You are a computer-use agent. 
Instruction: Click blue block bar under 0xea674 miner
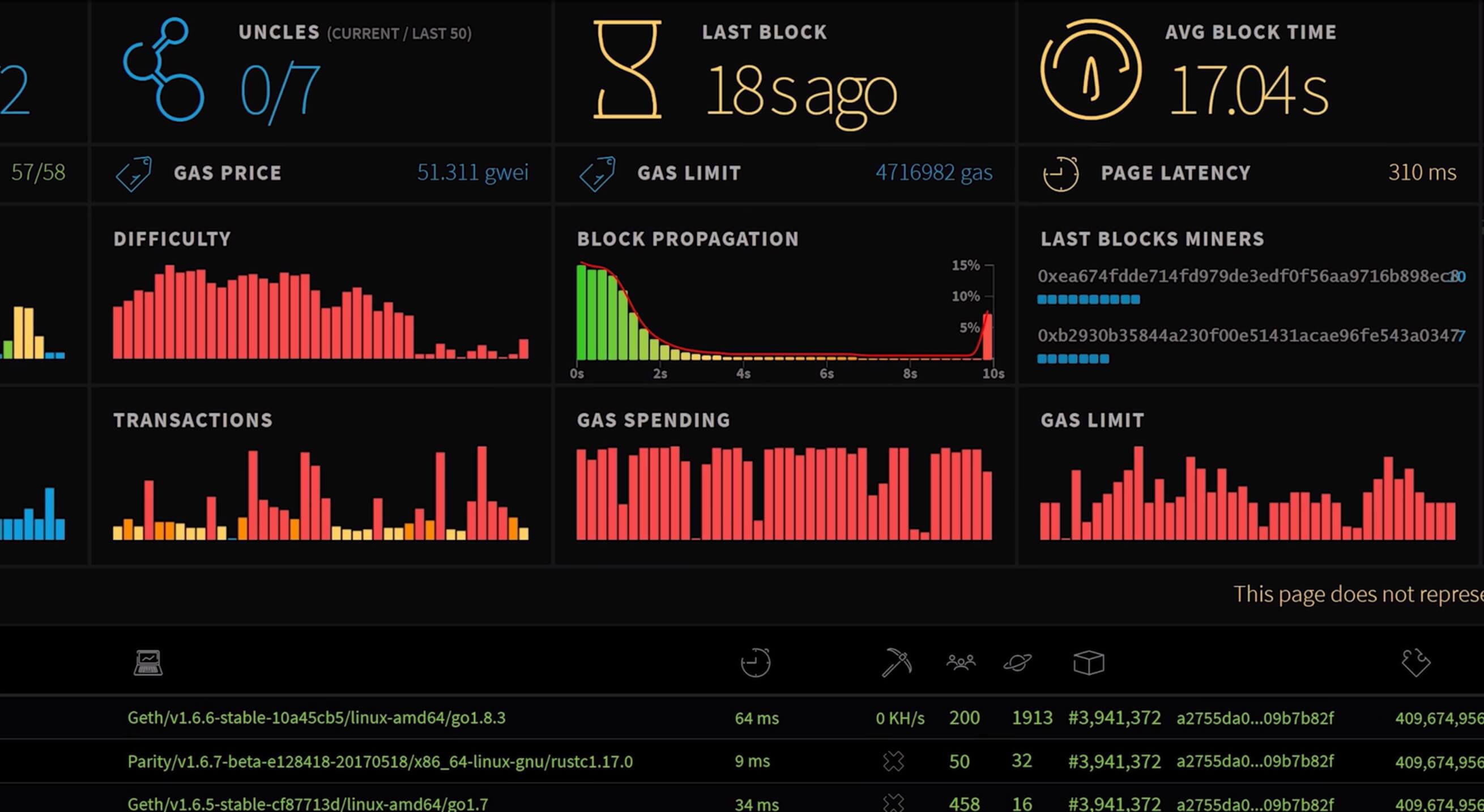click(x=1089, y=300)
